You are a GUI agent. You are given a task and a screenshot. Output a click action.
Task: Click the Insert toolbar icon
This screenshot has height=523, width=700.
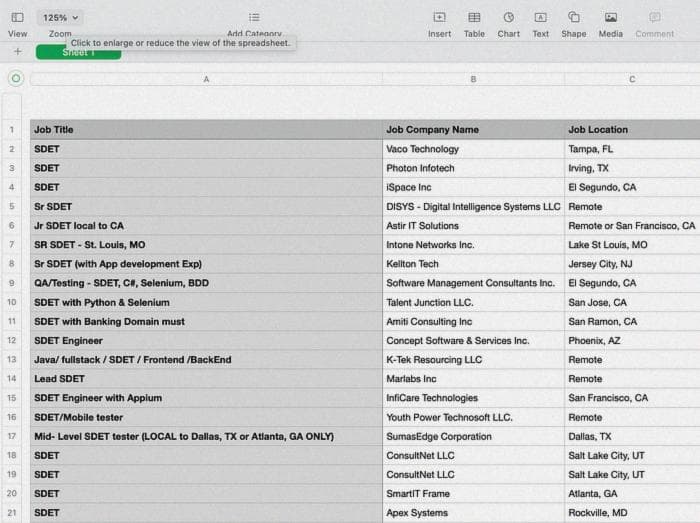pyautogui.click(x=439, y=17)
